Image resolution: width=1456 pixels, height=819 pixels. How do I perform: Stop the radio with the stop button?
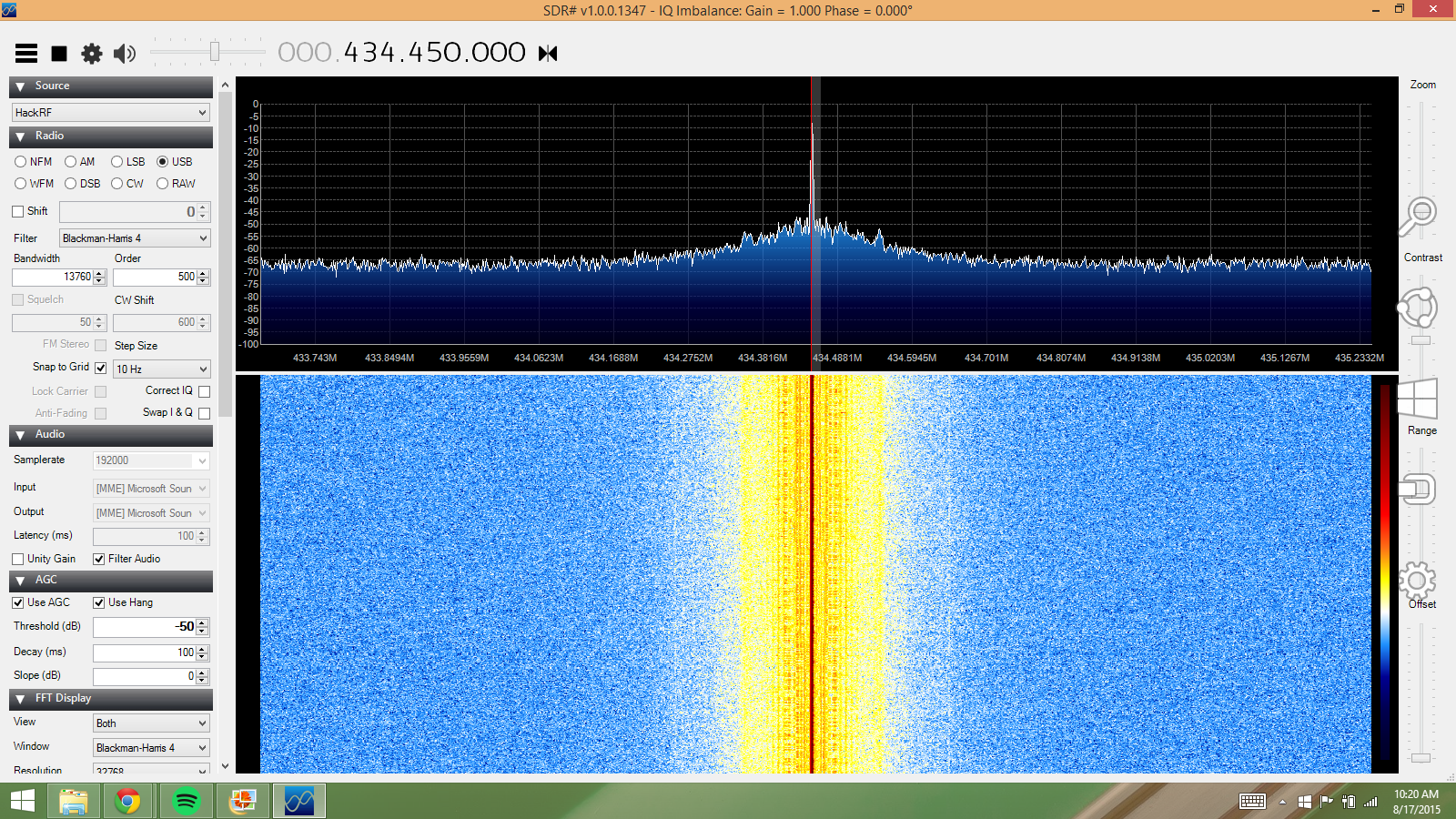click(x=59, y=54)
